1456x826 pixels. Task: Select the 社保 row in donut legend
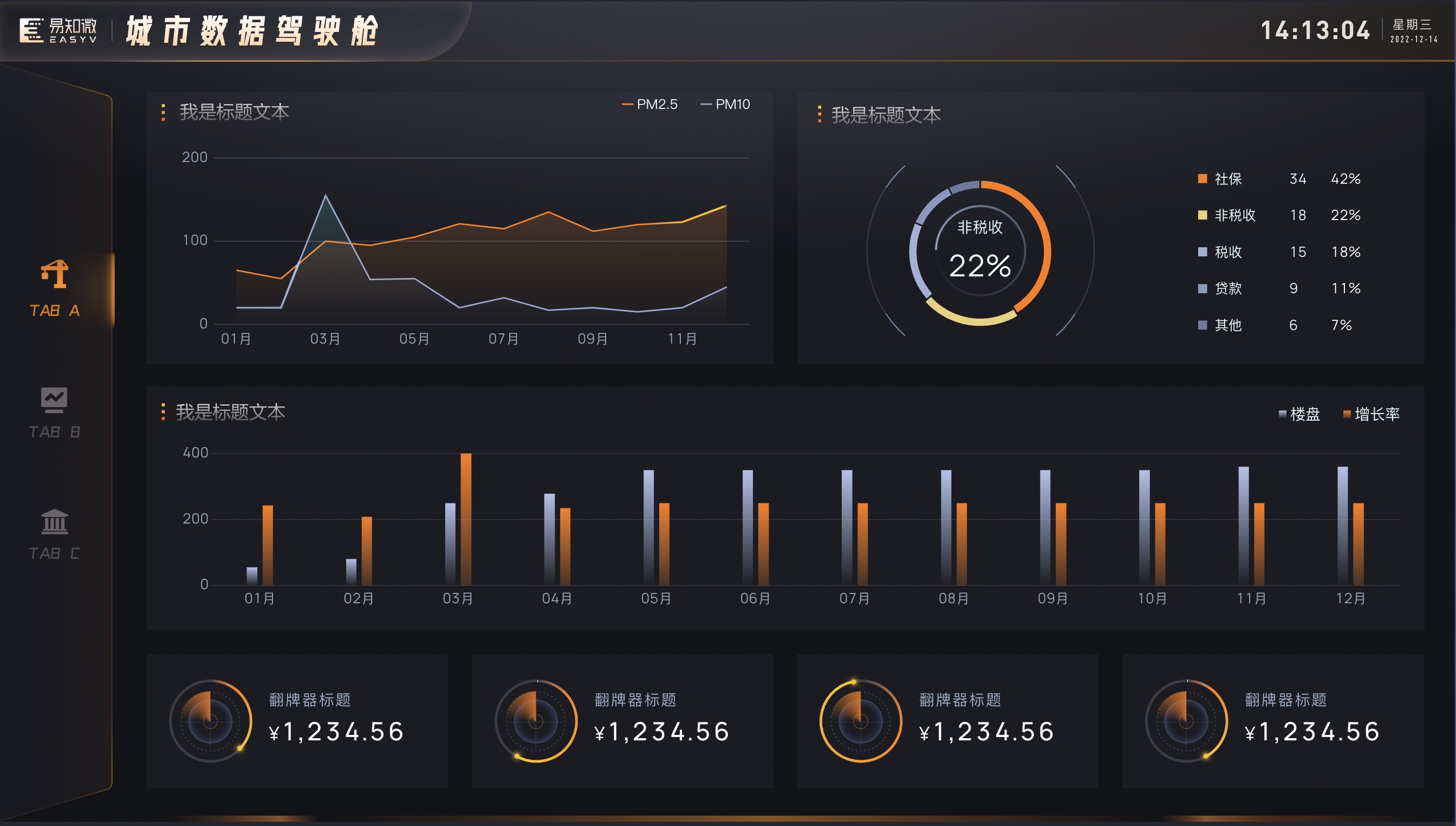click(x=1279, y=179)
